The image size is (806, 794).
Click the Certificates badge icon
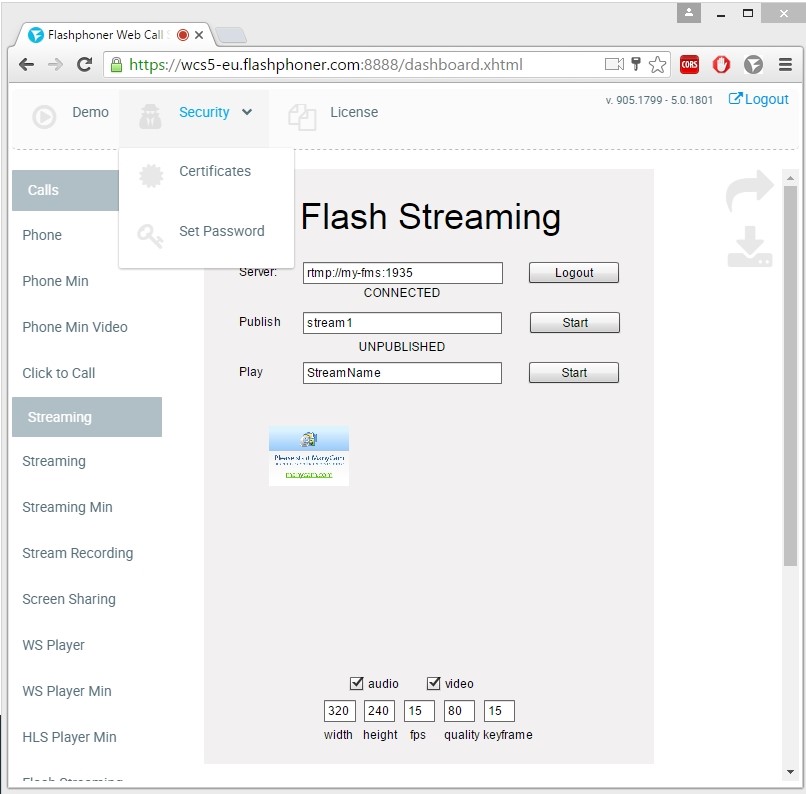(151, 176)
